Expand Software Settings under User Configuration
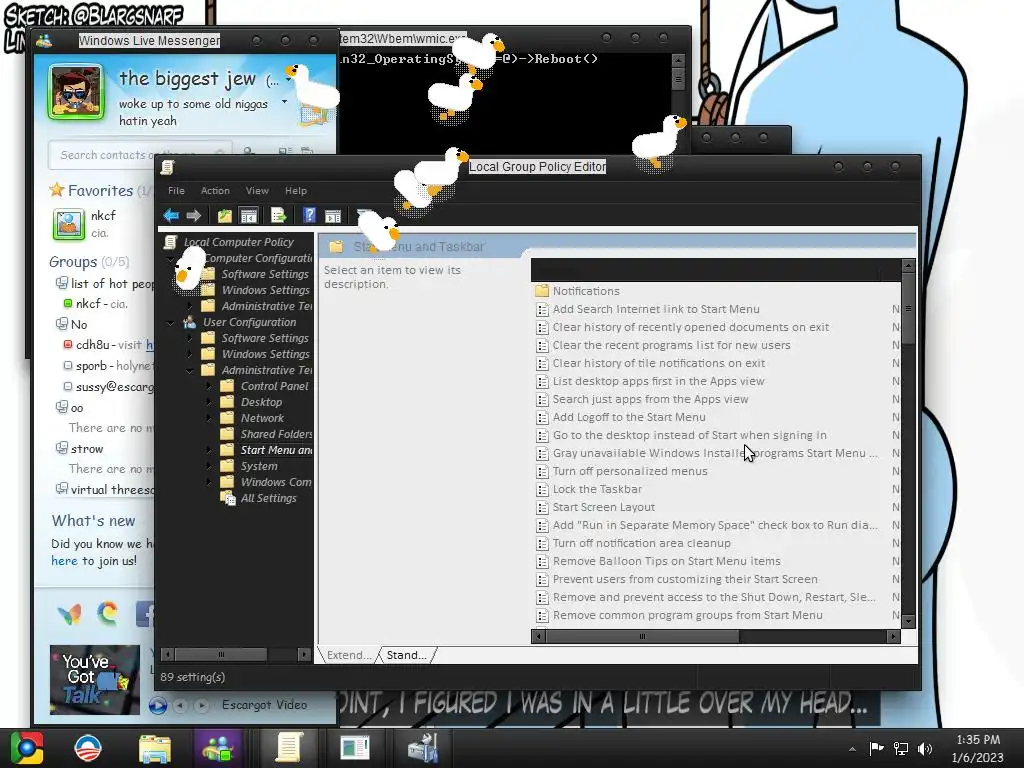 click(190, 338)
